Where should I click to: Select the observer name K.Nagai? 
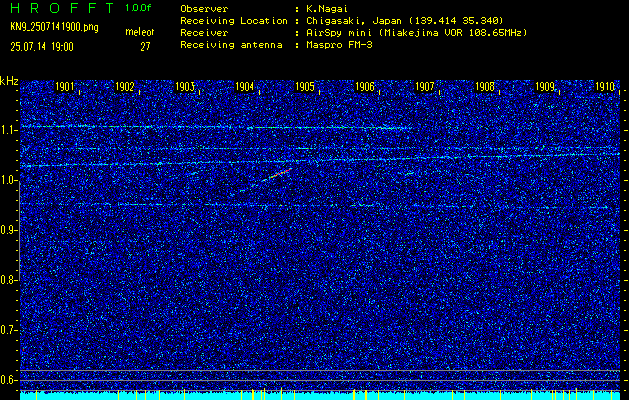(325, 9)
